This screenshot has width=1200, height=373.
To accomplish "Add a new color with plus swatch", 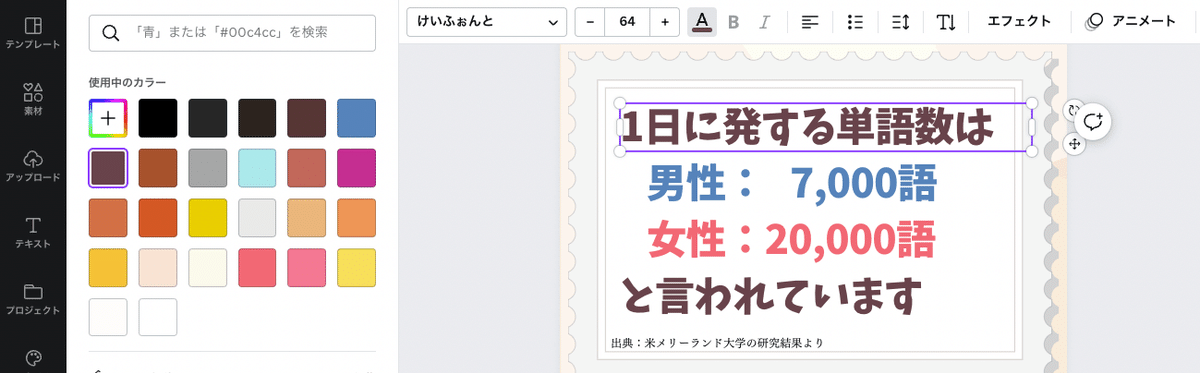I will pyautogui.click(x=108, y=118).
